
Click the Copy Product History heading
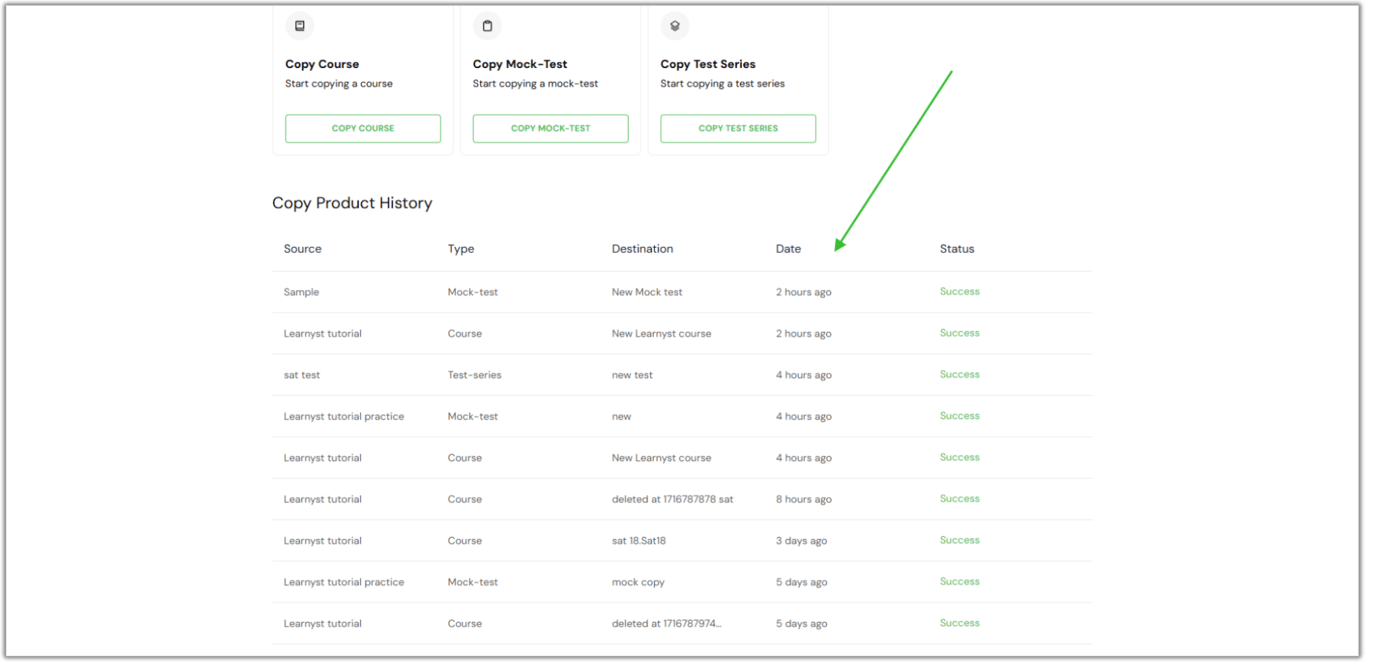352,203
